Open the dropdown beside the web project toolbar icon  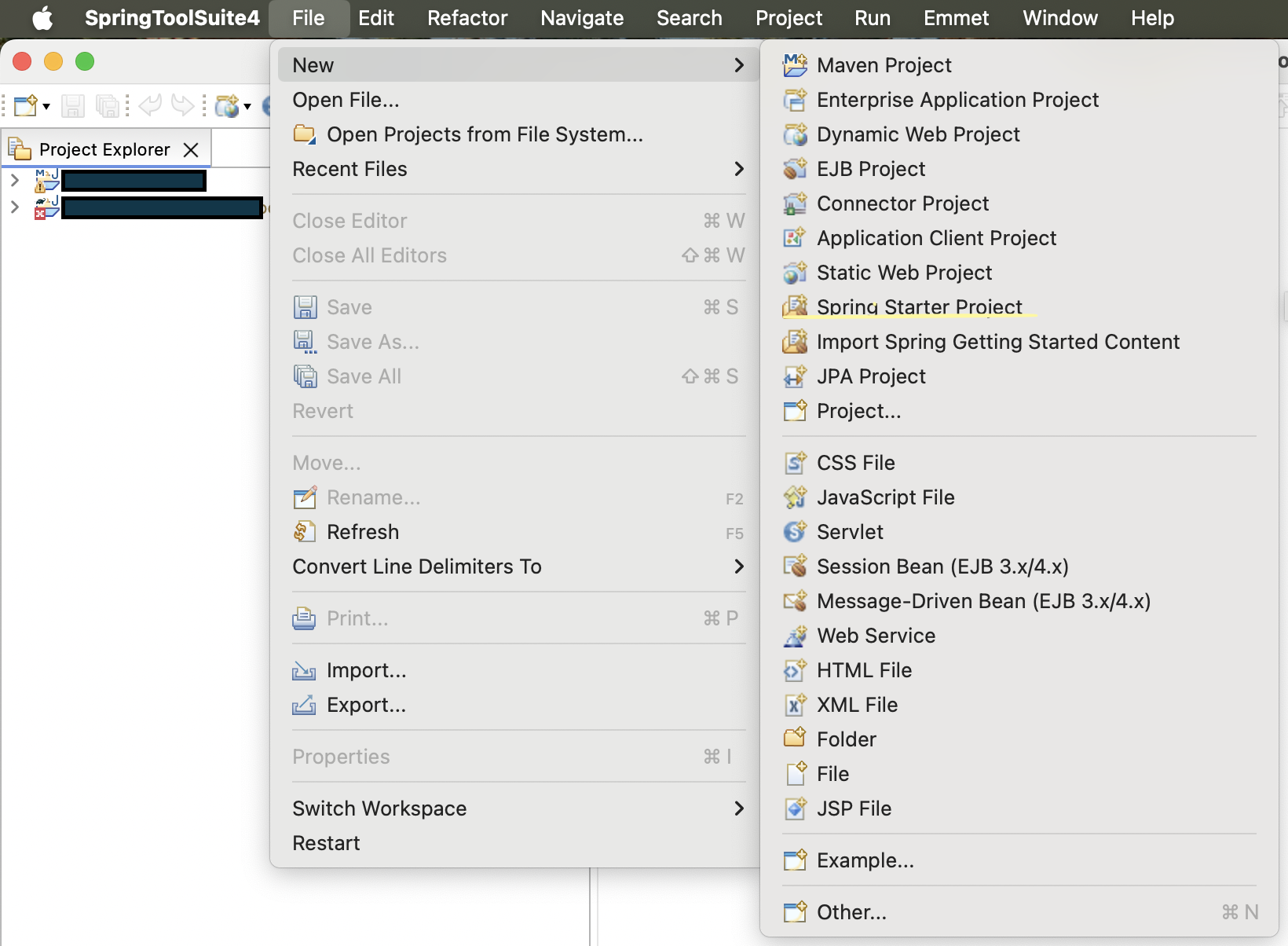coord(247,106)
